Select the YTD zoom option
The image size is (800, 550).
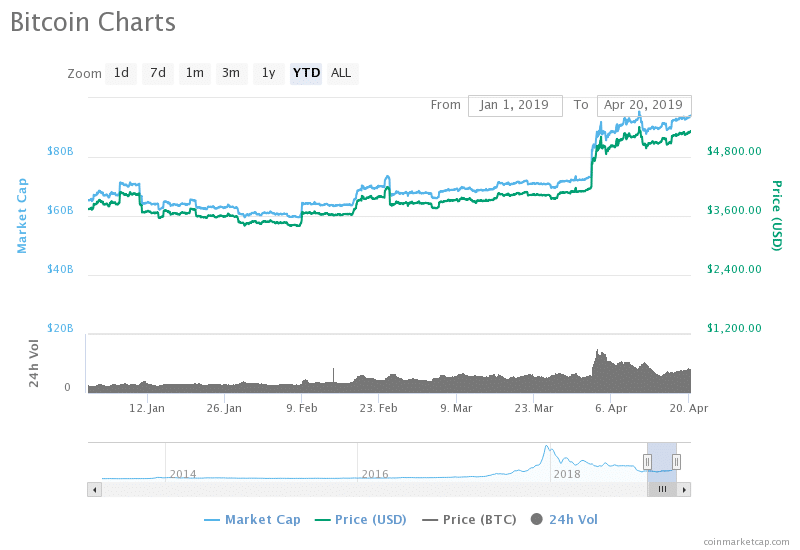(x=306, y=73)
